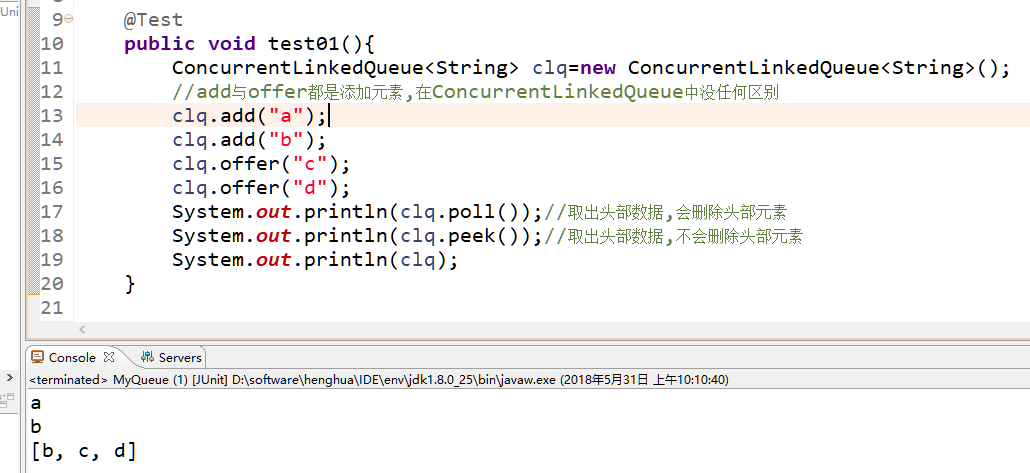The image size is (1030, 473).
Task: Click the green comment on line 12
Action: [x=475, y=92]
